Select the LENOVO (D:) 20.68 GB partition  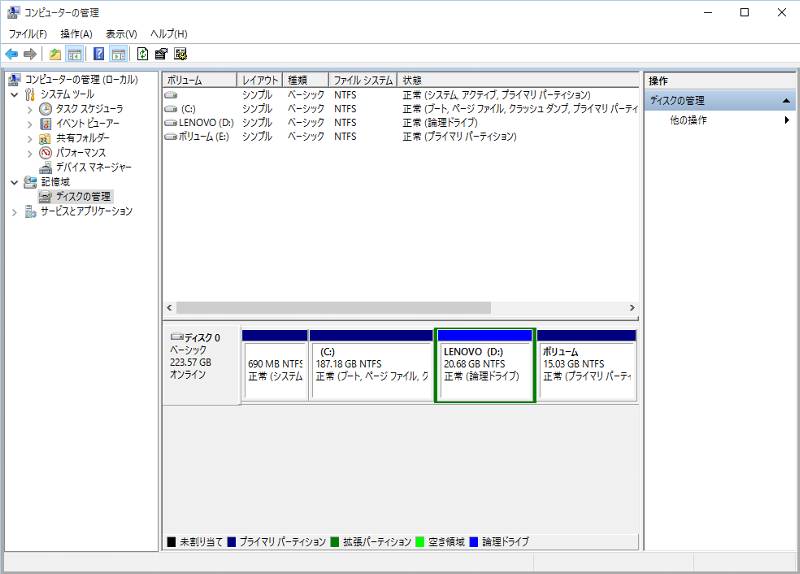coord(484,366)
